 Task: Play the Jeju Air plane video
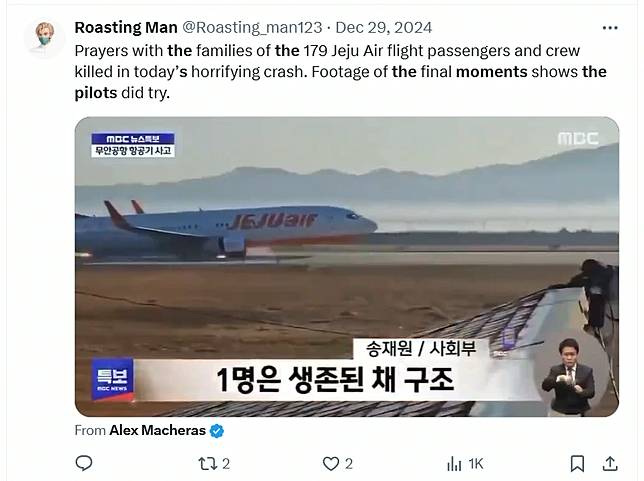point(347,267)
